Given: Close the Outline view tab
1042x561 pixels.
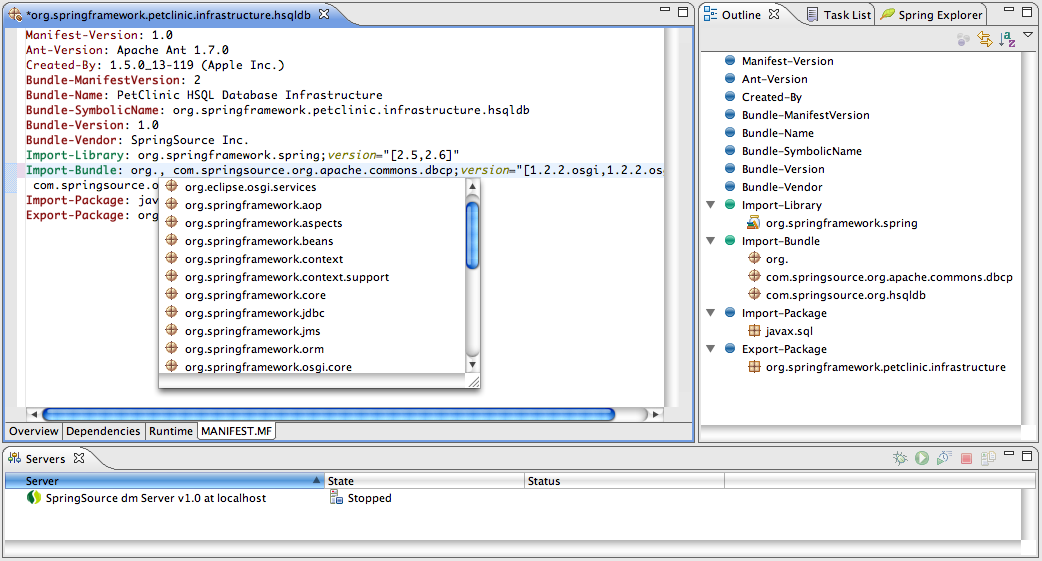Looking at the screenshot, I should (774, 14).
